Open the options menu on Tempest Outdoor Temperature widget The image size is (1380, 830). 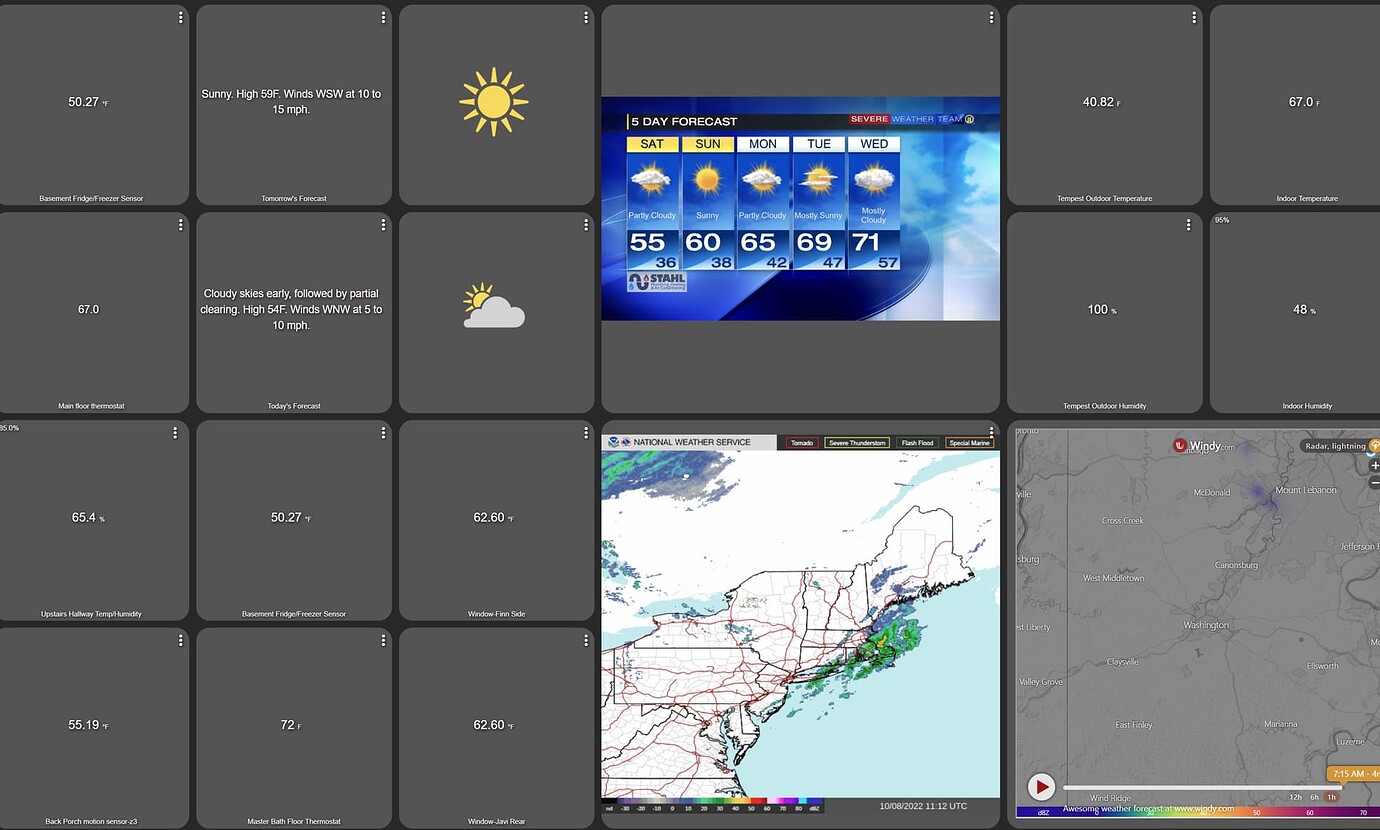tap(1193, 16)
